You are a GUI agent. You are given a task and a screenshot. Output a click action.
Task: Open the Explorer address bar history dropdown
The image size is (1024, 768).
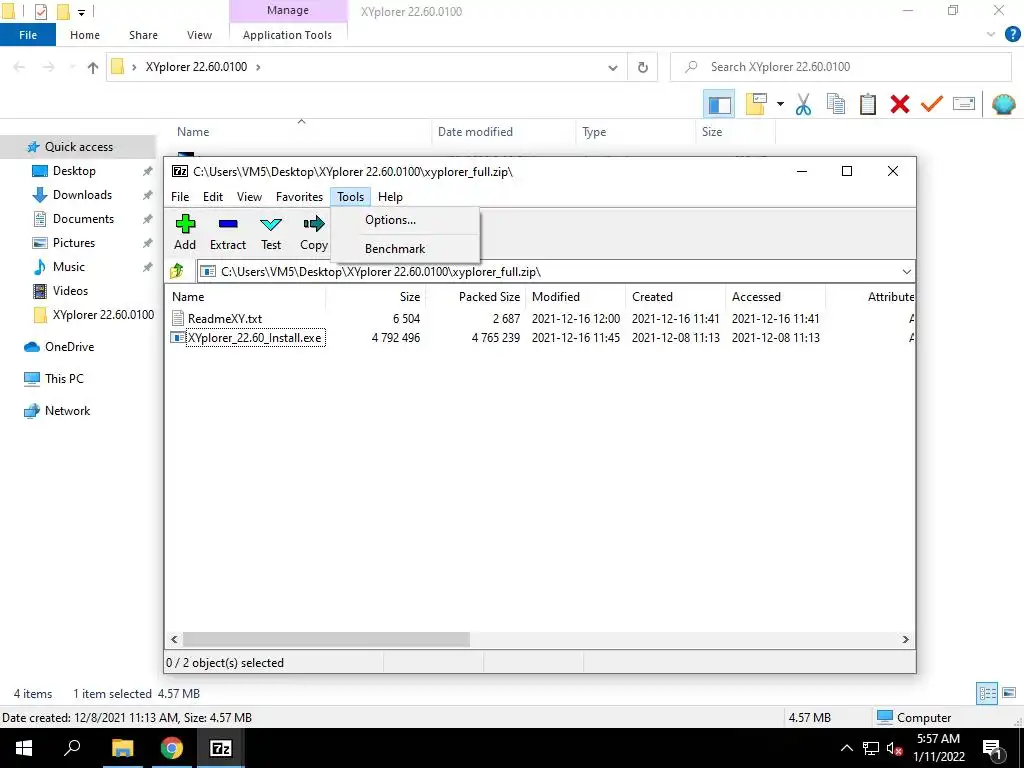(613, 67)
